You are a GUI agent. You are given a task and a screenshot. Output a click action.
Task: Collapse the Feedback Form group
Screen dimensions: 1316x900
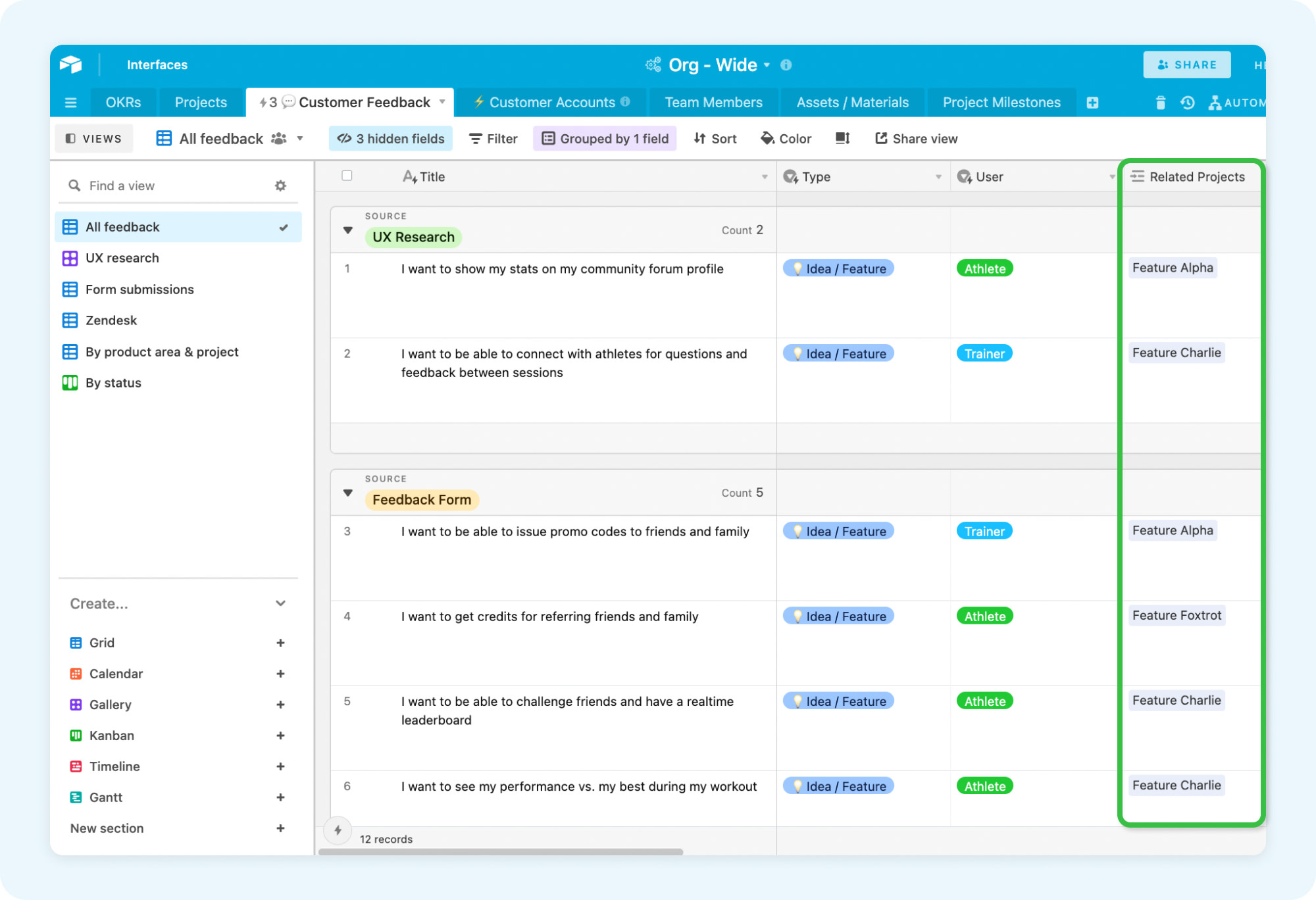click(348, 493)
